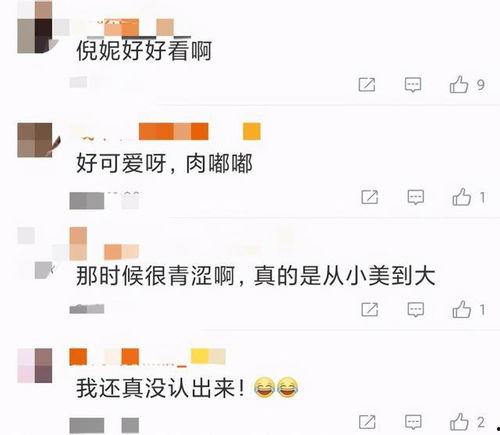The height and width of the screenshot is (435, 500).
Task: Like the '好可爱呀，肉嘟嘟' comment
Action: tap(461, 197)
